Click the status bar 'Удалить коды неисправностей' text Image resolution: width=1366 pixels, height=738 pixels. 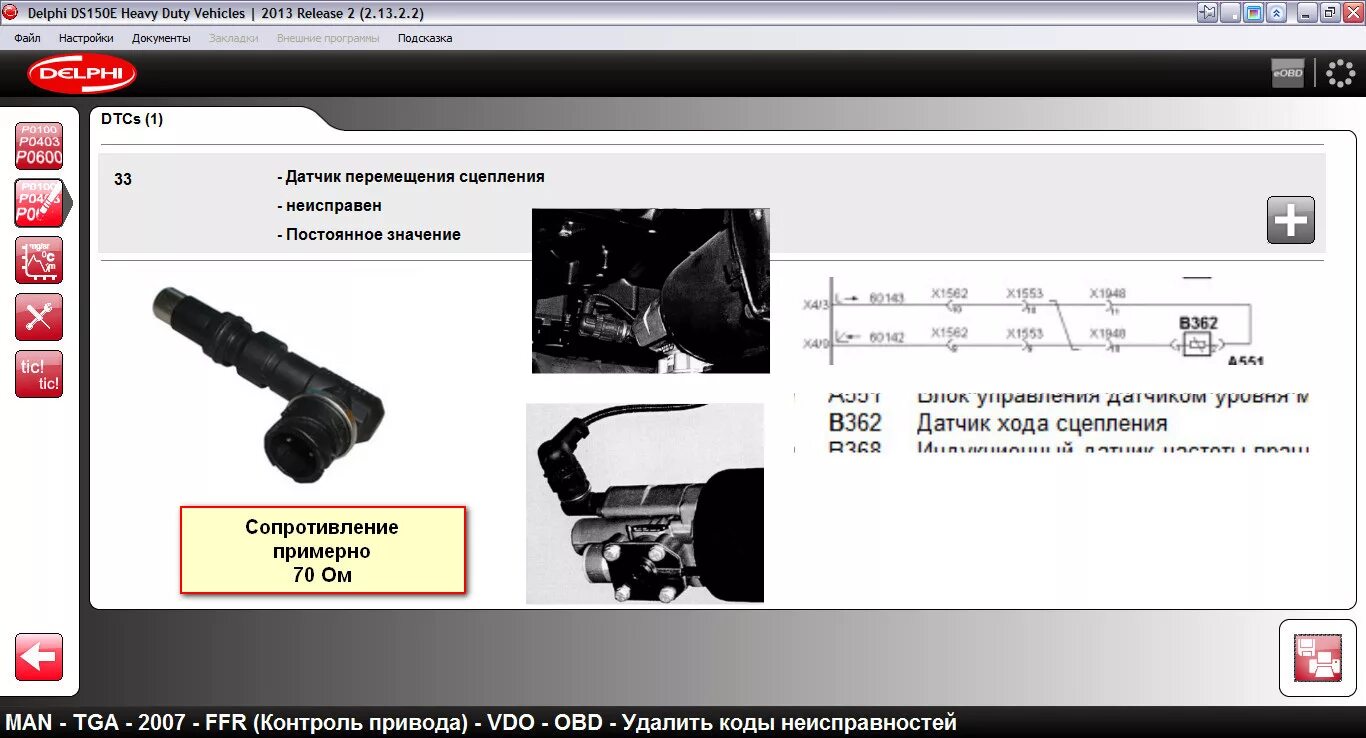pos(789,722)
